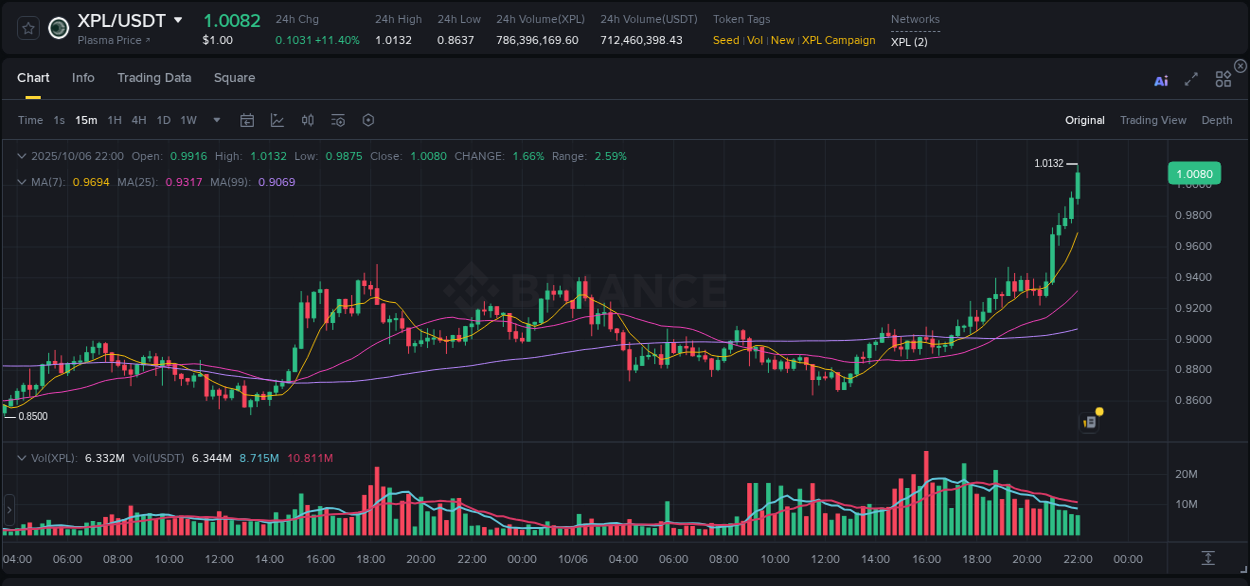
Task: Select the chart style line-chart icon
Action: click(277, 119)
